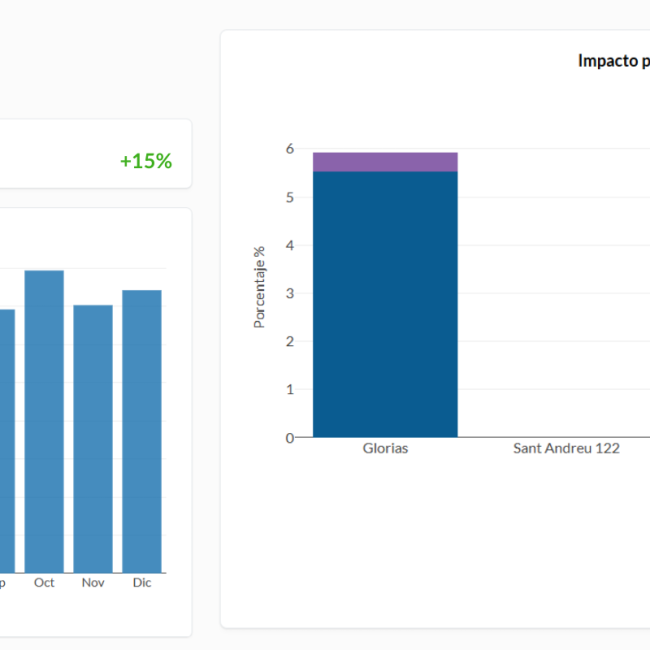Select the Dic bar in the monthly chart
The image size is (650, 650).
point(142,430)
